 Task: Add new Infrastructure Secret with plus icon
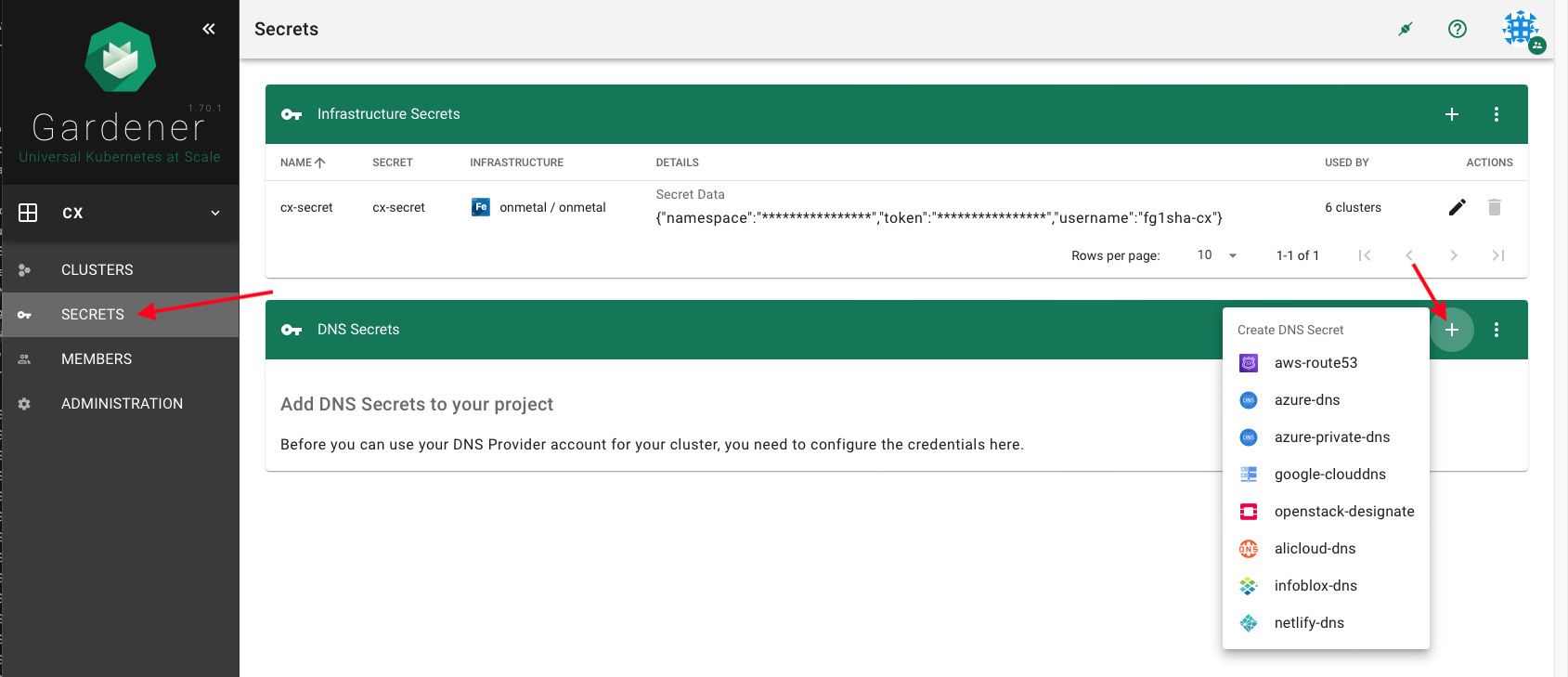coord(1452,114)
